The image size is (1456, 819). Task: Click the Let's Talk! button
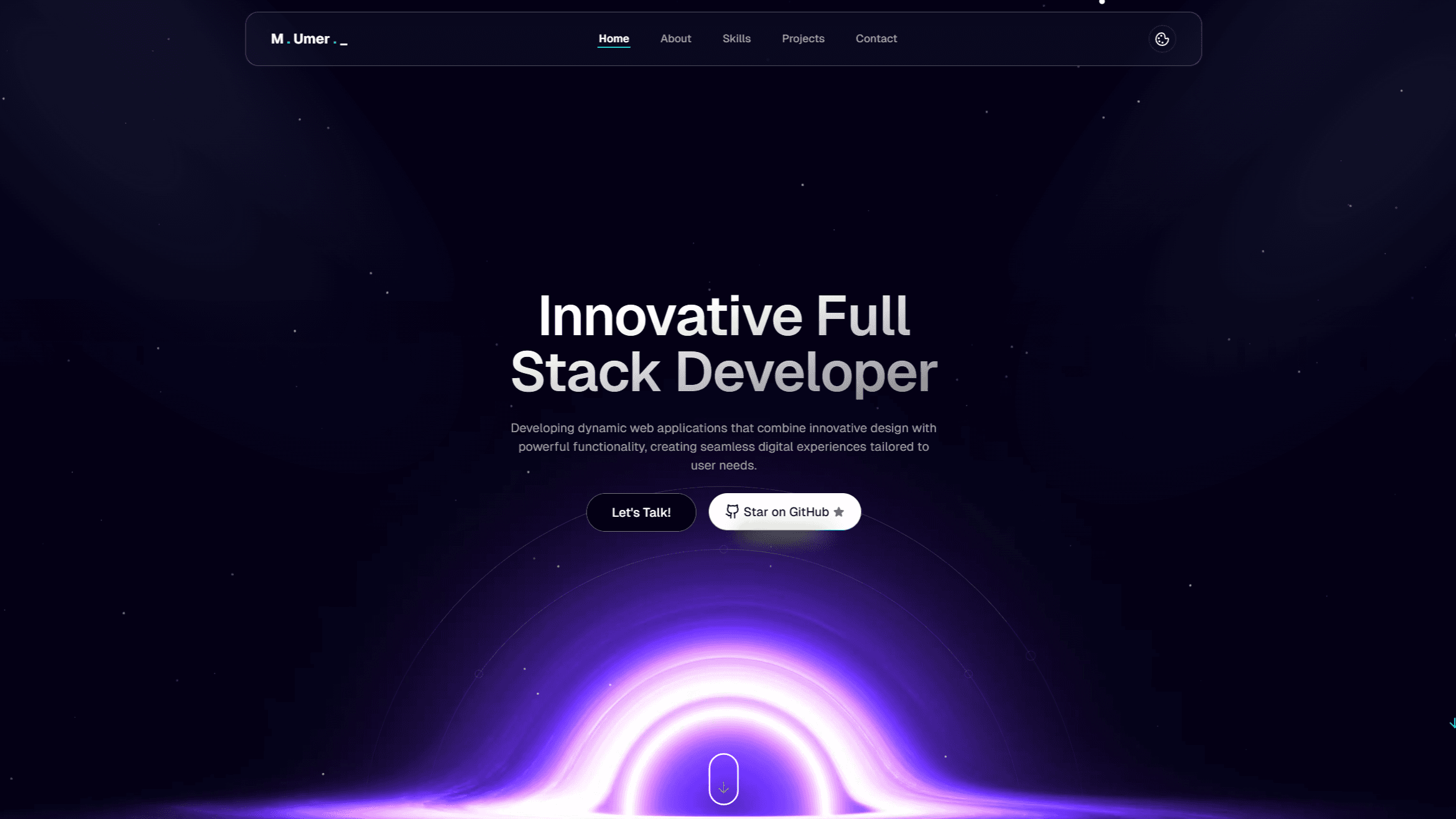pyautogui.click(x=641, y=512)
